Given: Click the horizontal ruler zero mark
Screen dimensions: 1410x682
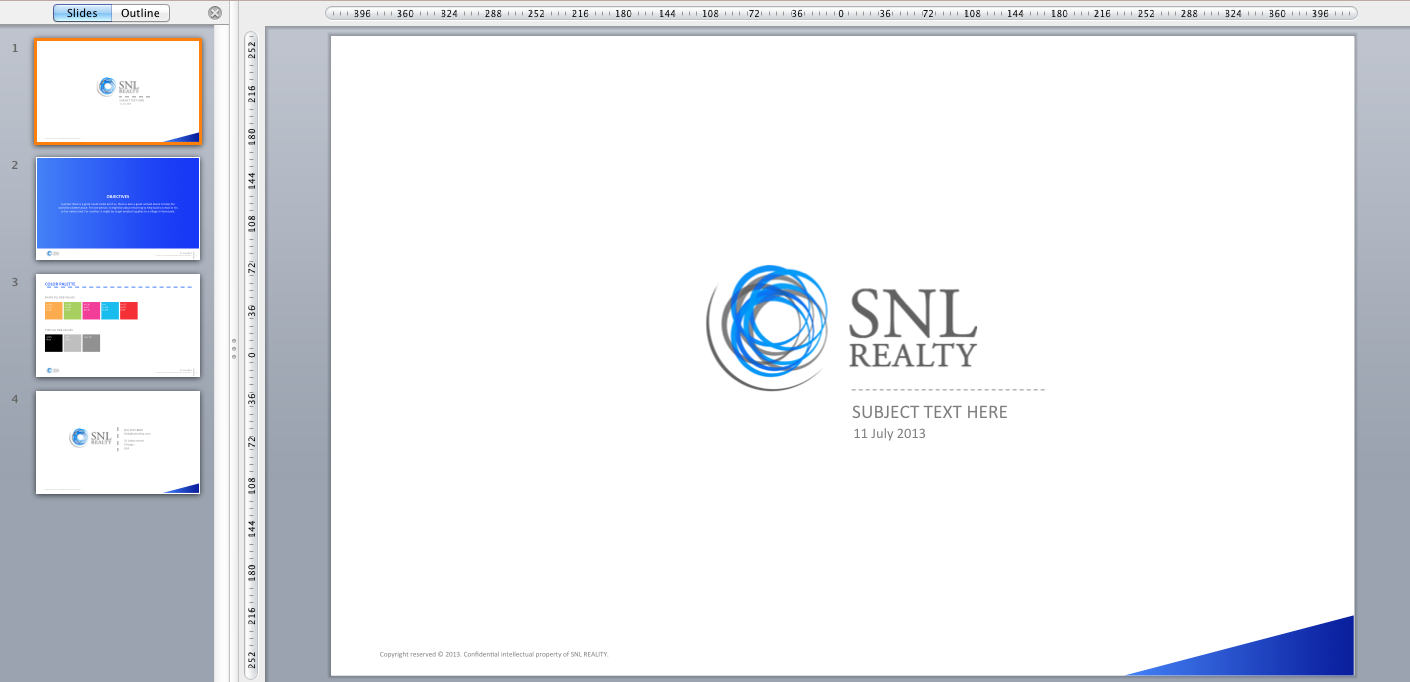Looking at the screenshot, I should point(841,14).
